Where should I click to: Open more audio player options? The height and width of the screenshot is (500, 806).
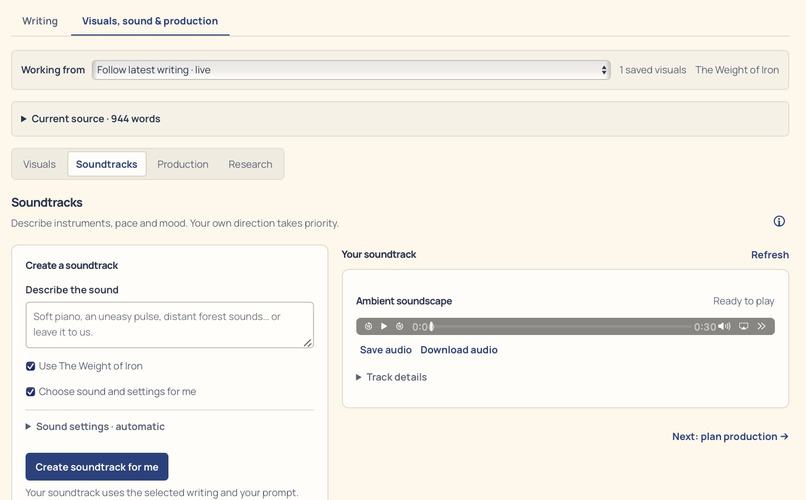761,326
